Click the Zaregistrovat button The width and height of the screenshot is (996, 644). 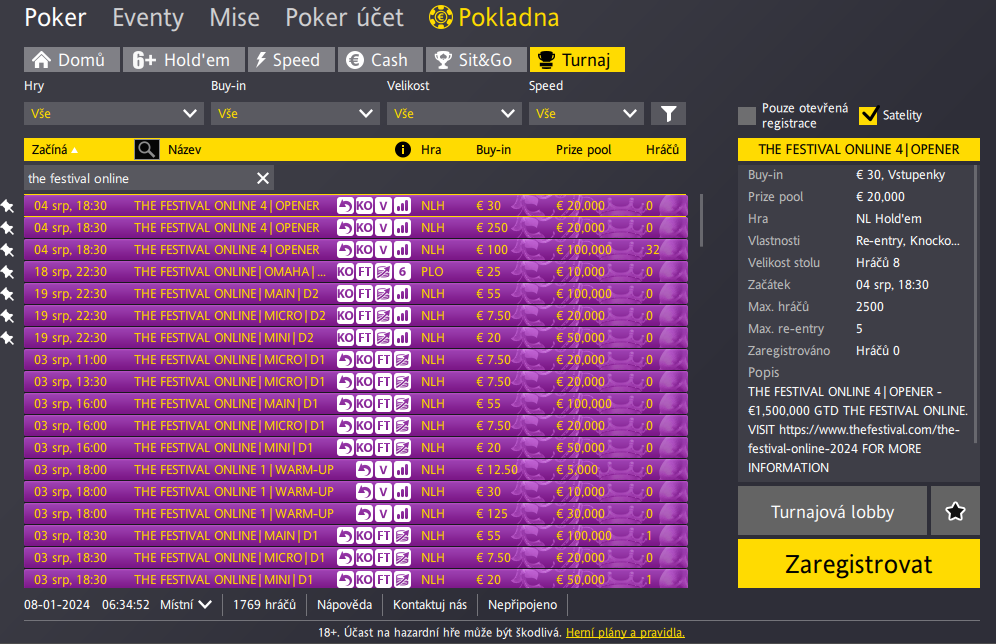[859, 564]
